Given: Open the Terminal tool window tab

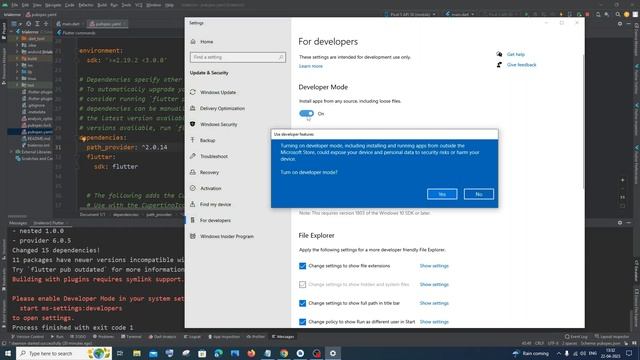Looking at the screenshot, I should (131, 337).
